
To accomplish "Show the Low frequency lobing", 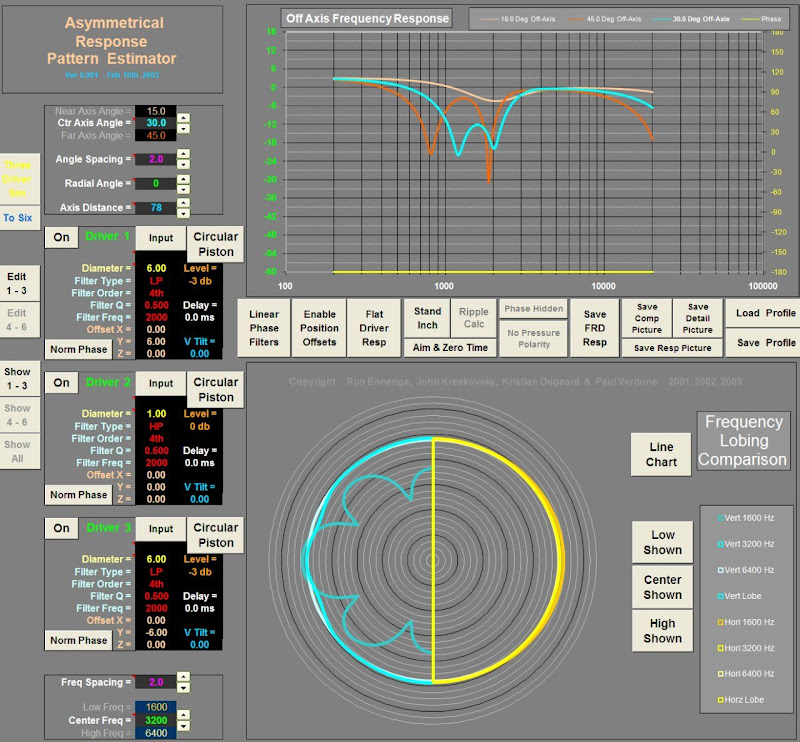I will click(662, 543).
